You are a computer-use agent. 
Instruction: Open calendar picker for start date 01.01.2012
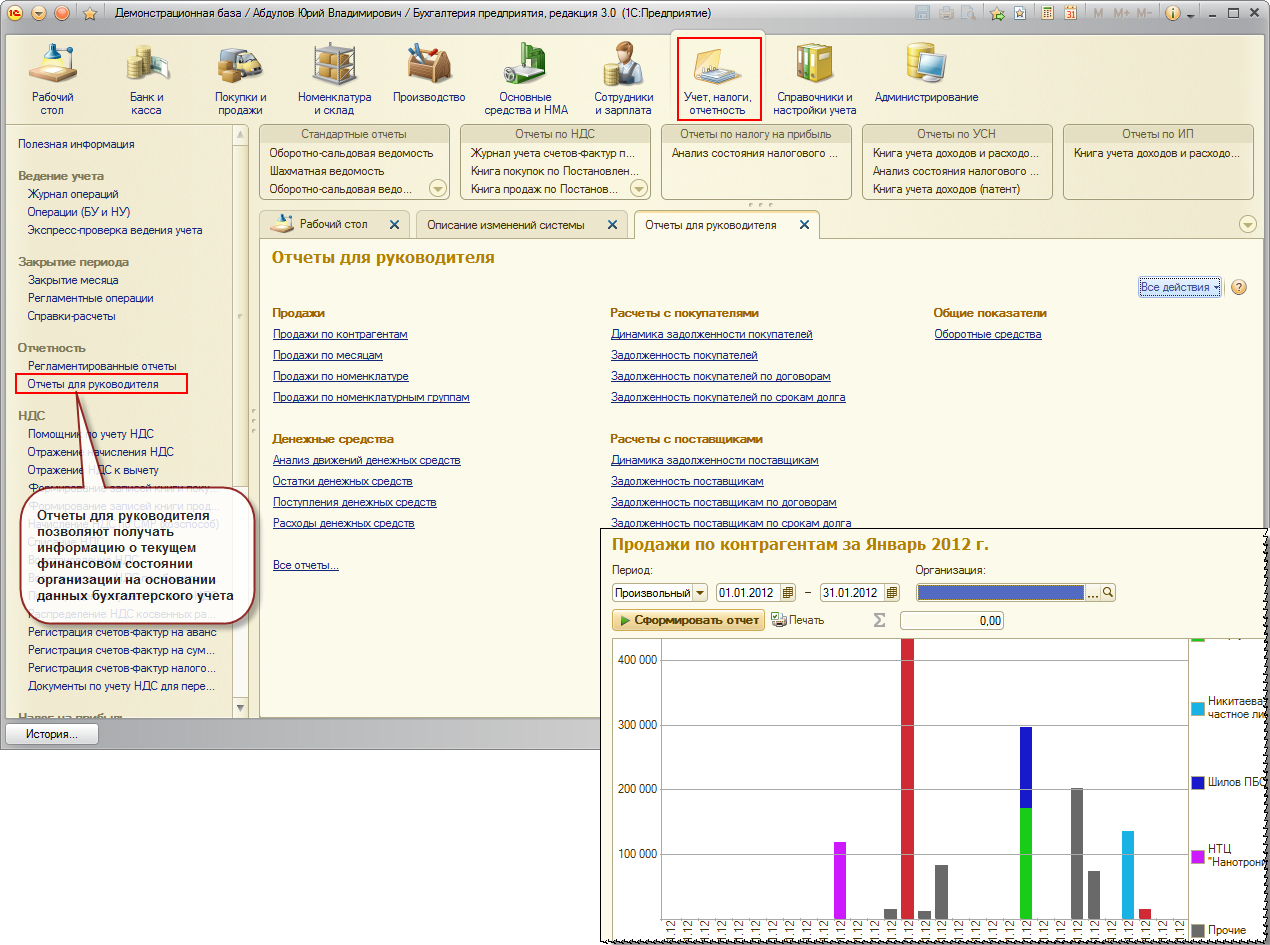[x=789, y=592]
